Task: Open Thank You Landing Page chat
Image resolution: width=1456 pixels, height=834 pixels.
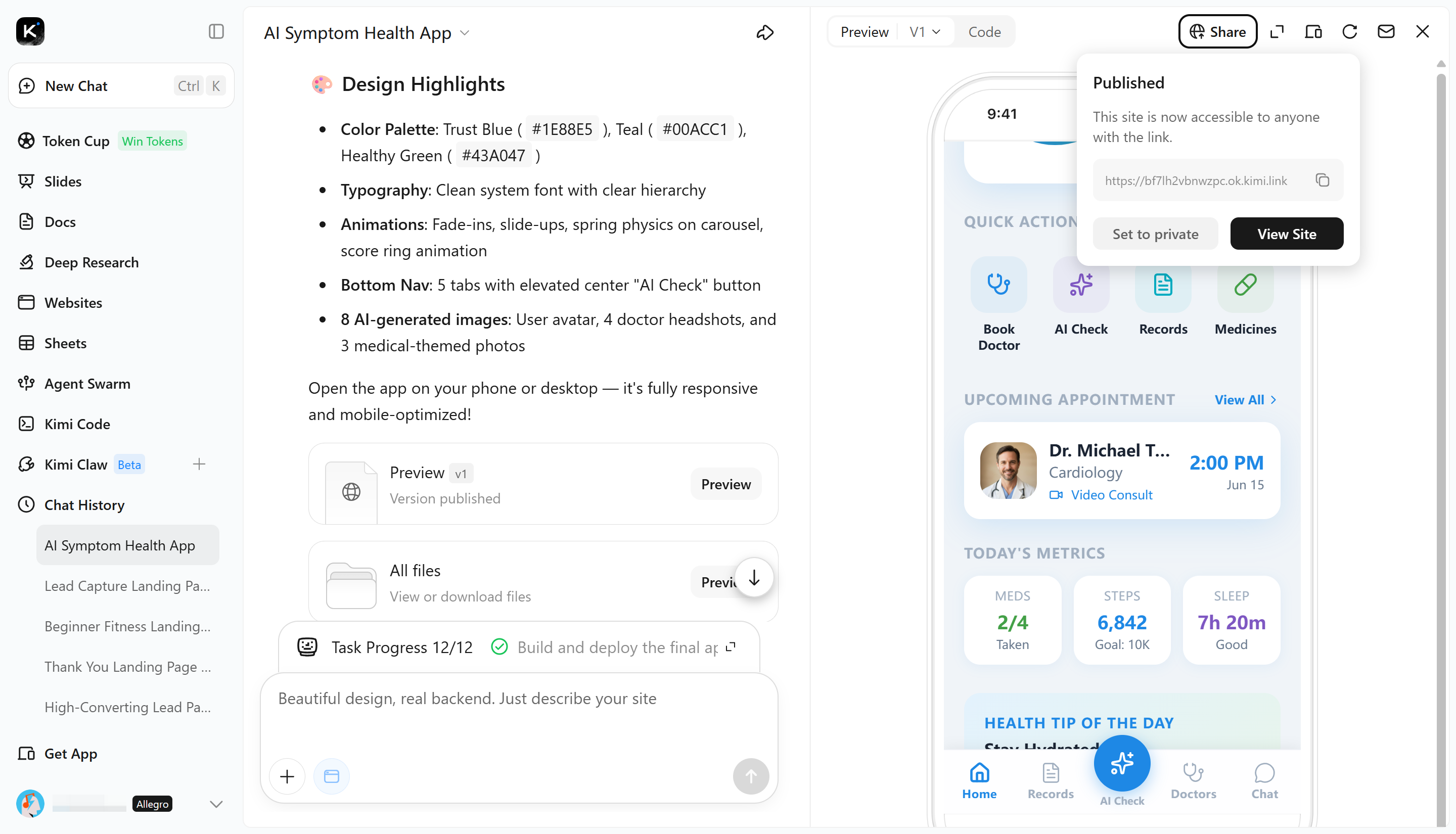Action: [x=127, y=667]
